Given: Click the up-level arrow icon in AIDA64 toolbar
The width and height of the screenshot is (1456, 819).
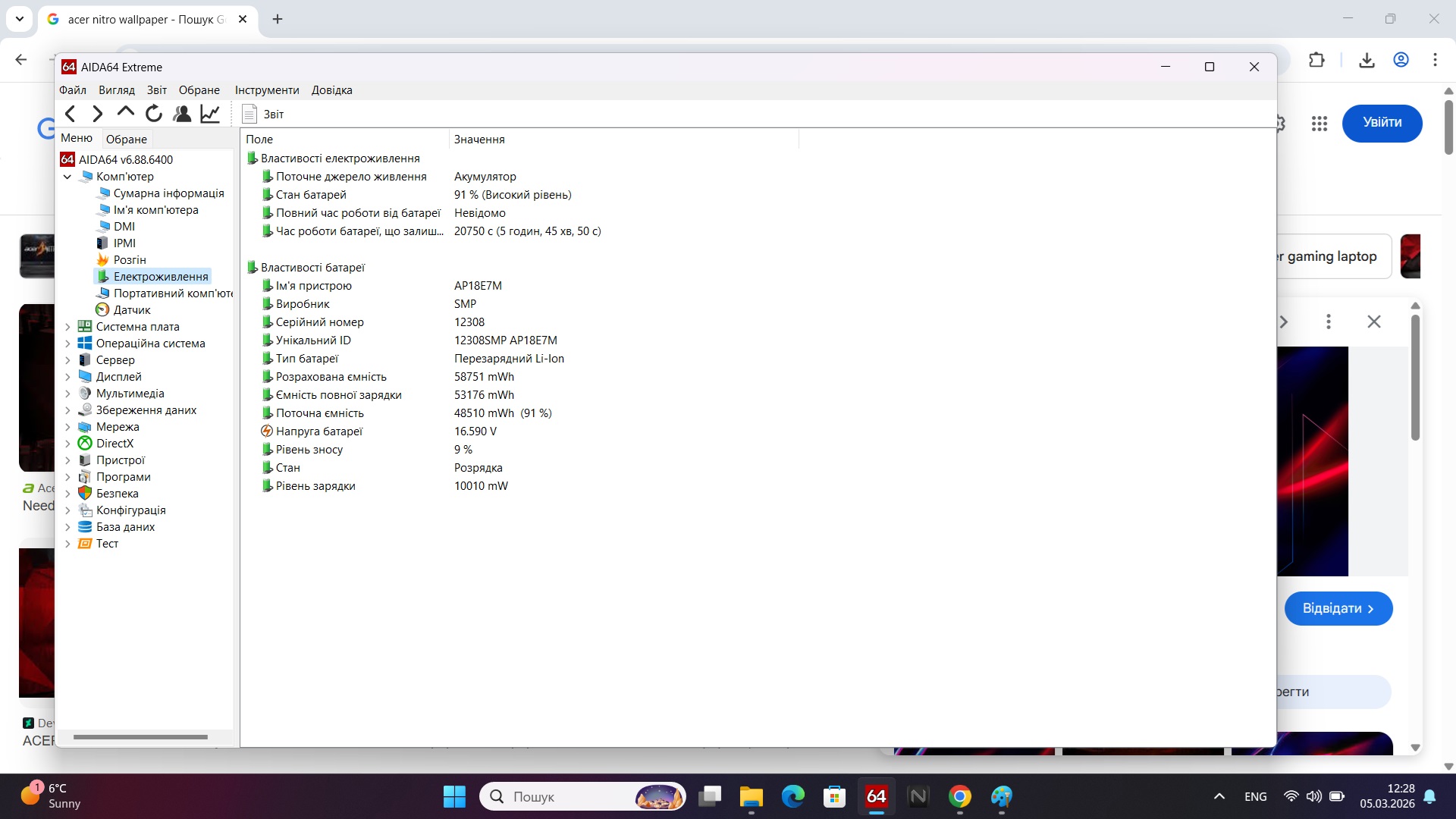Looking at the screenshot, I should (x=125, y=112).
